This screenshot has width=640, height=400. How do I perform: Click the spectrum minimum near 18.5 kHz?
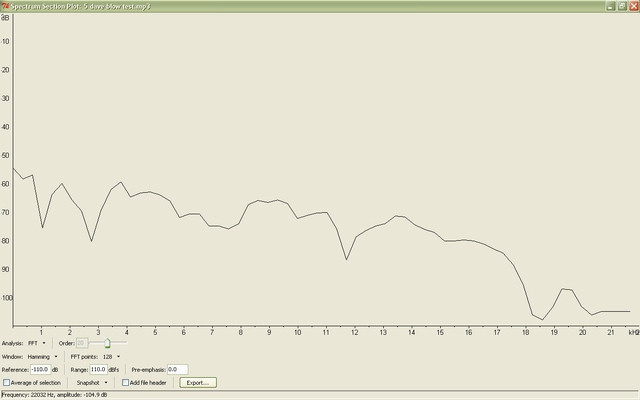pos(542,319)
